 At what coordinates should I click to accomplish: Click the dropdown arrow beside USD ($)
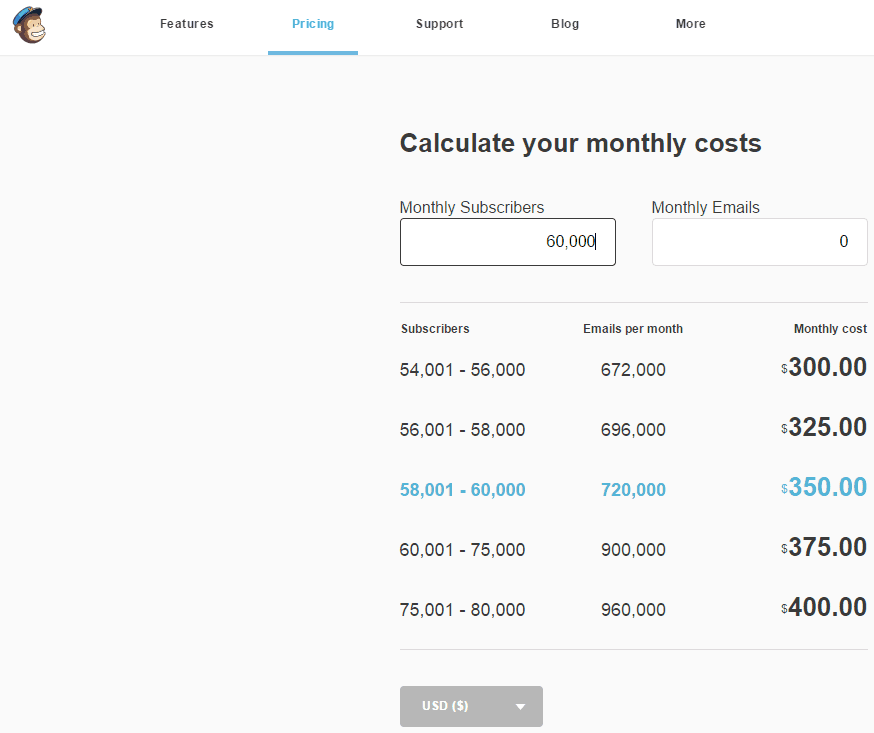click(521, 706)
